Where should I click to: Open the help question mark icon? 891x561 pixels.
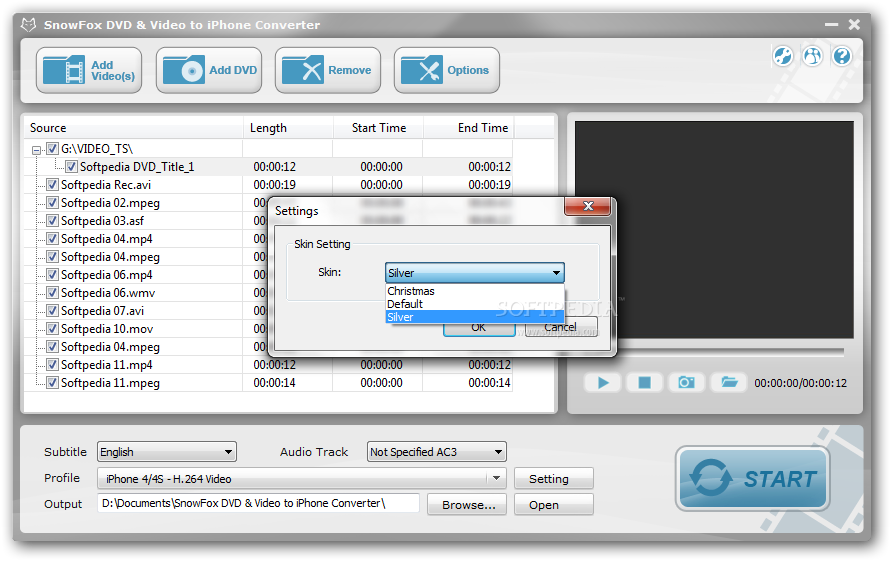[842, 56]
